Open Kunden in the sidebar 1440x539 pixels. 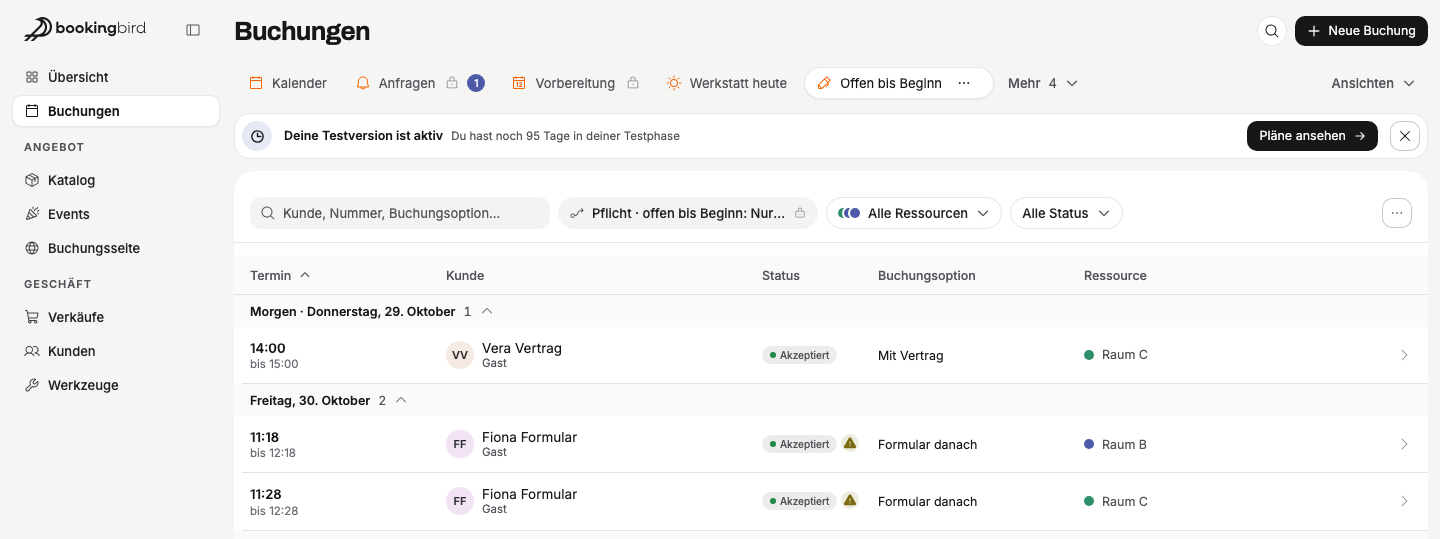pyautogui.click(x=116, y=351)
